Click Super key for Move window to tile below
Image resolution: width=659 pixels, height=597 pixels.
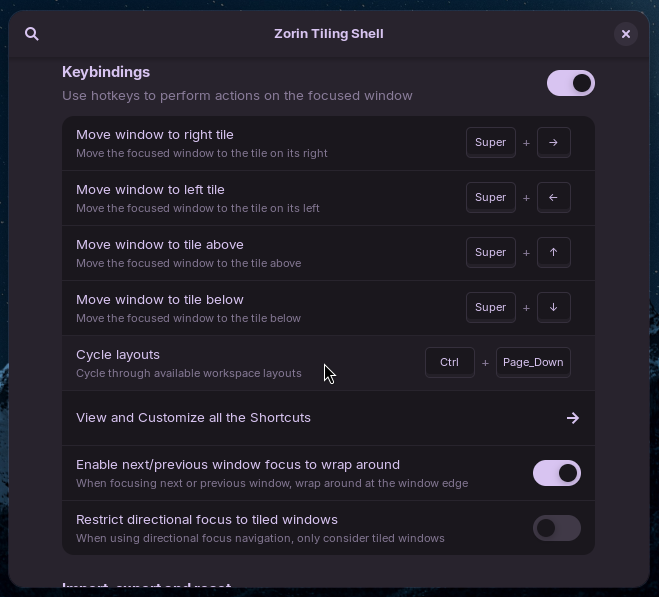click(x=490, y=308)
